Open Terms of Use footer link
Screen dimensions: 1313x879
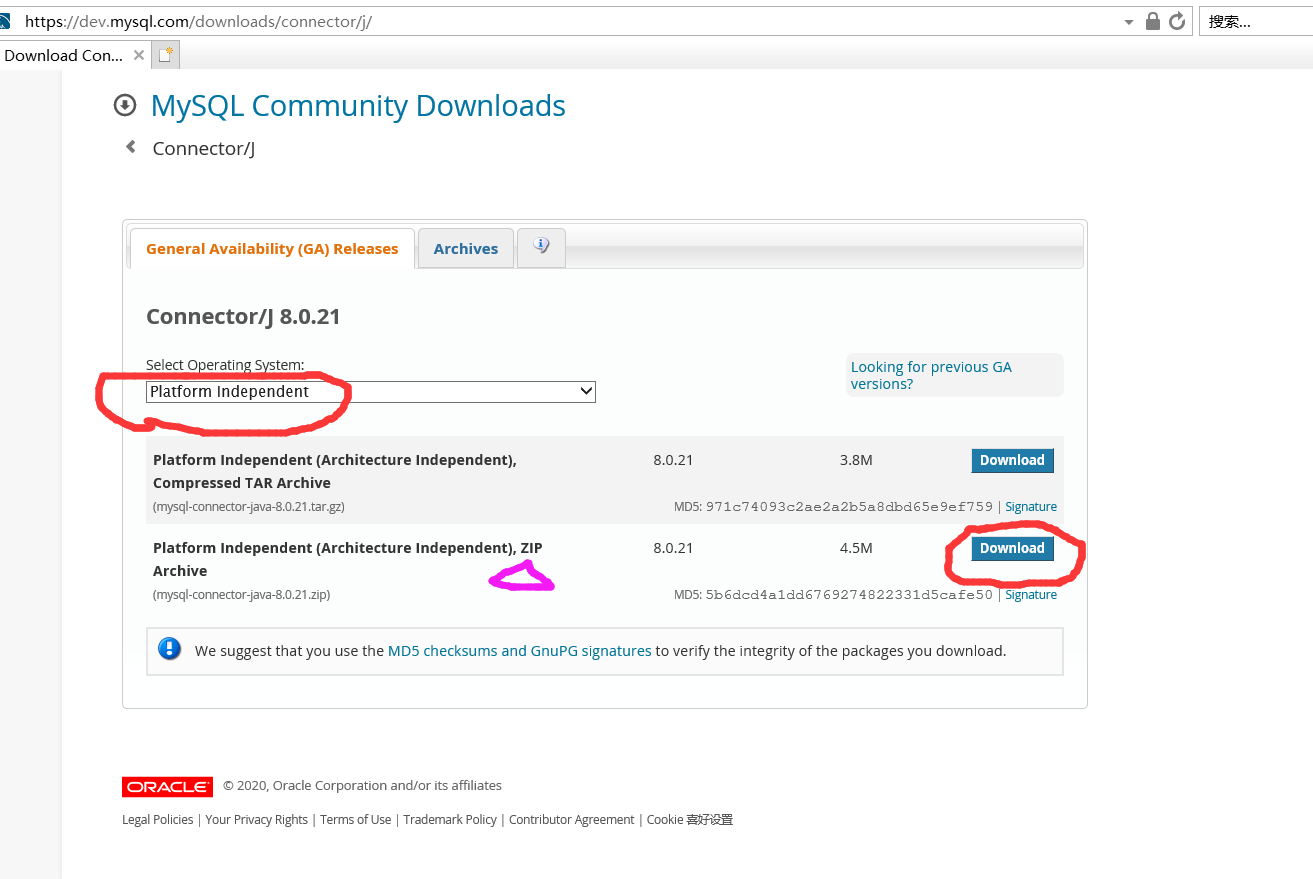tap(356, 819)
